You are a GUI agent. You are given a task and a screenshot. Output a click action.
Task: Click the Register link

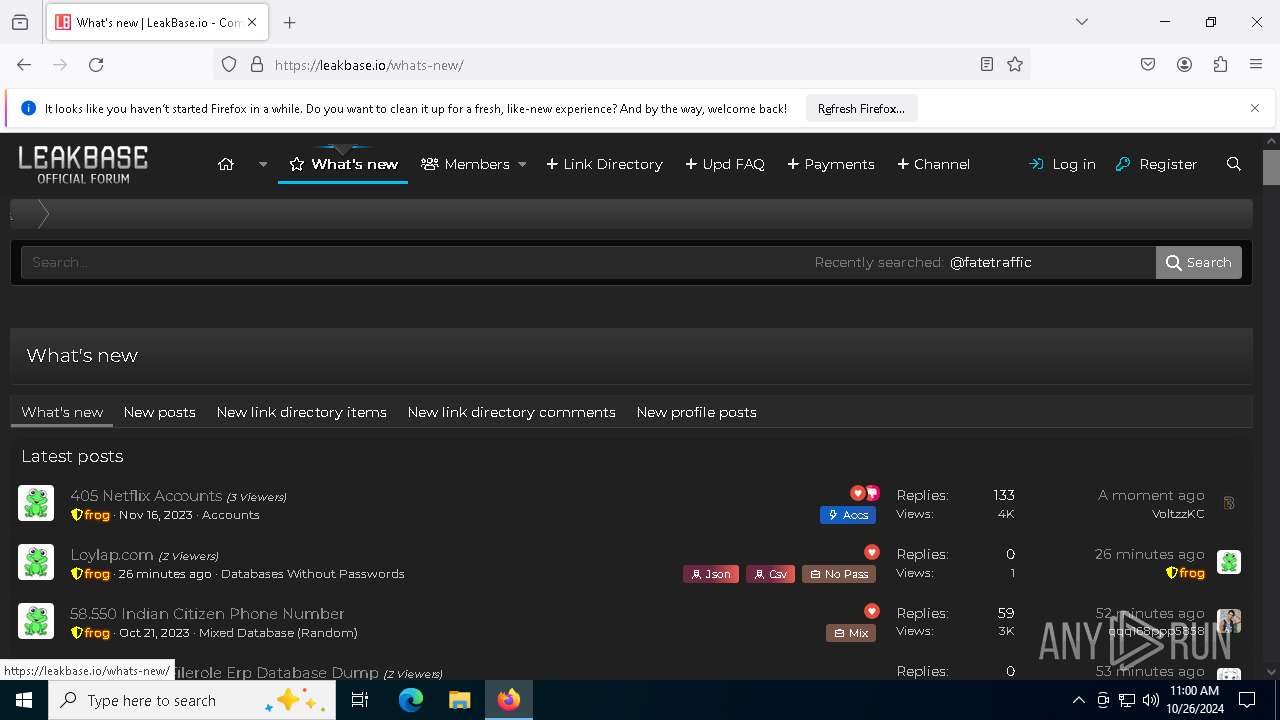point(1156,164)
